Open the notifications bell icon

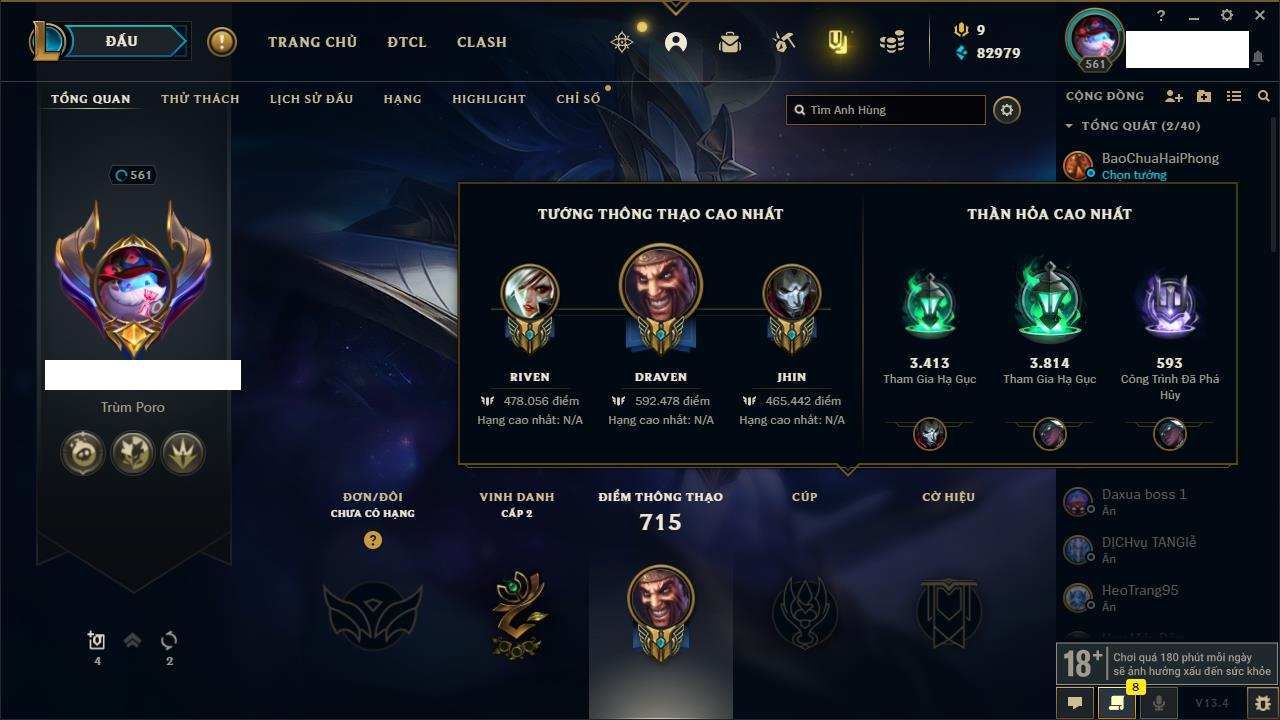click(1258, 58)
